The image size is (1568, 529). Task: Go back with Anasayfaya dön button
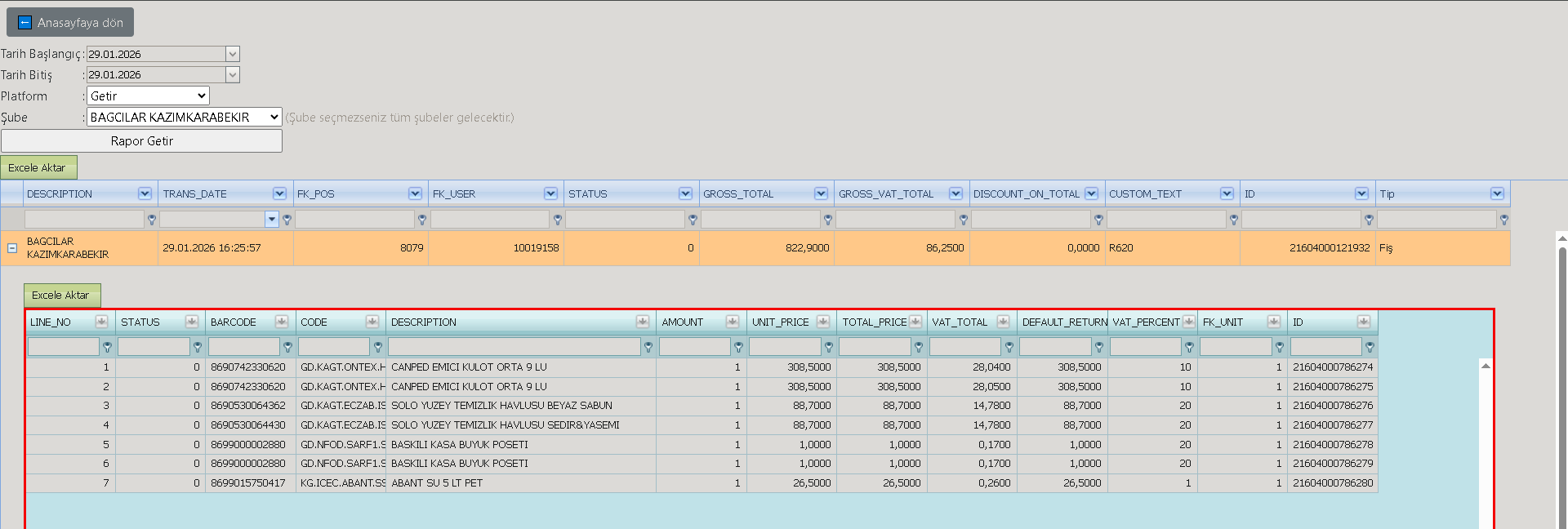coord(70,23)
